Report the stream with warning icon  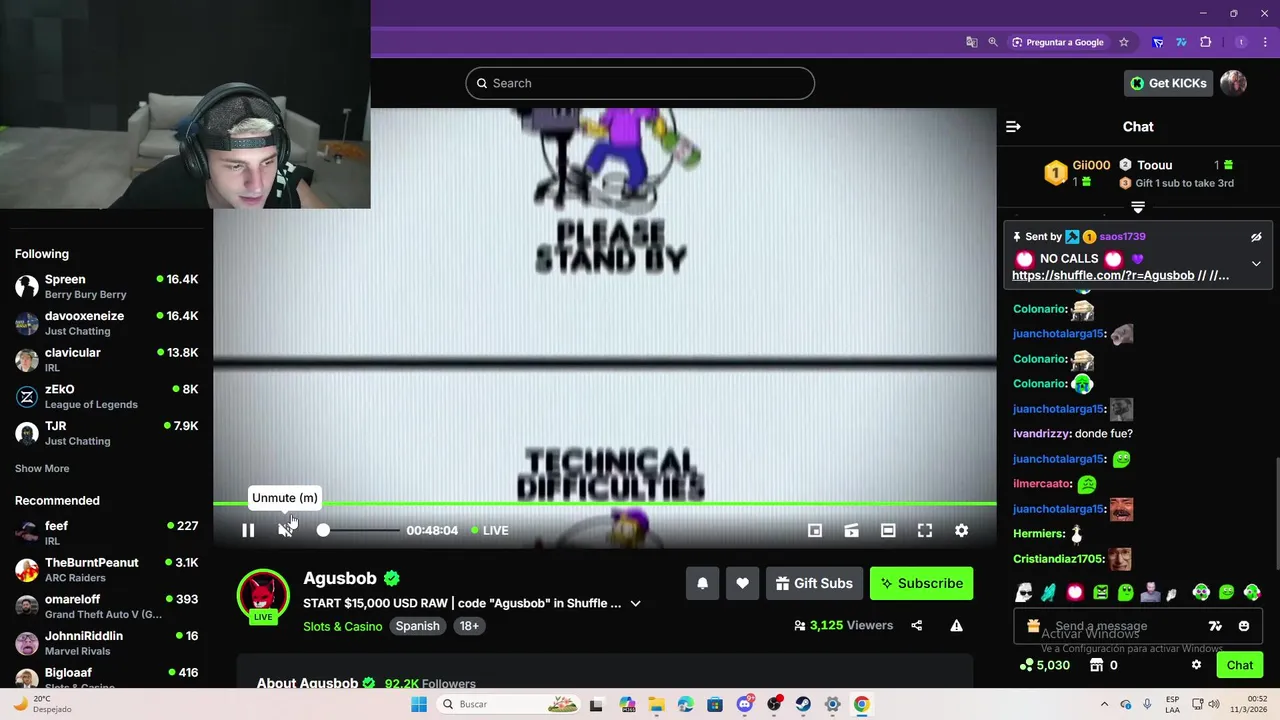click(956, 626)
